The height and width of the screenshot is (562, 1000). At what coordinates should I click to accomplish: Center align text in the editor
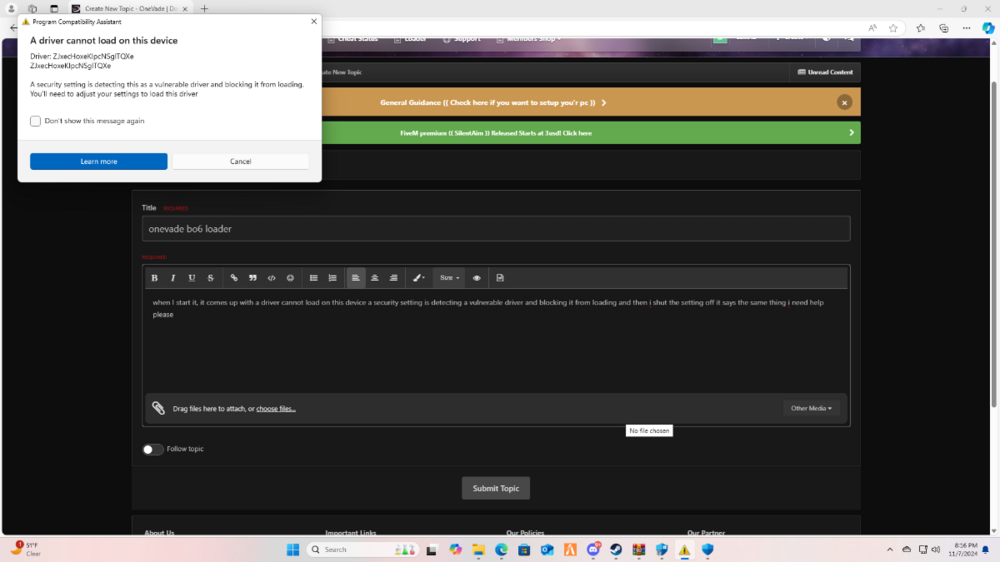[375, 278]
